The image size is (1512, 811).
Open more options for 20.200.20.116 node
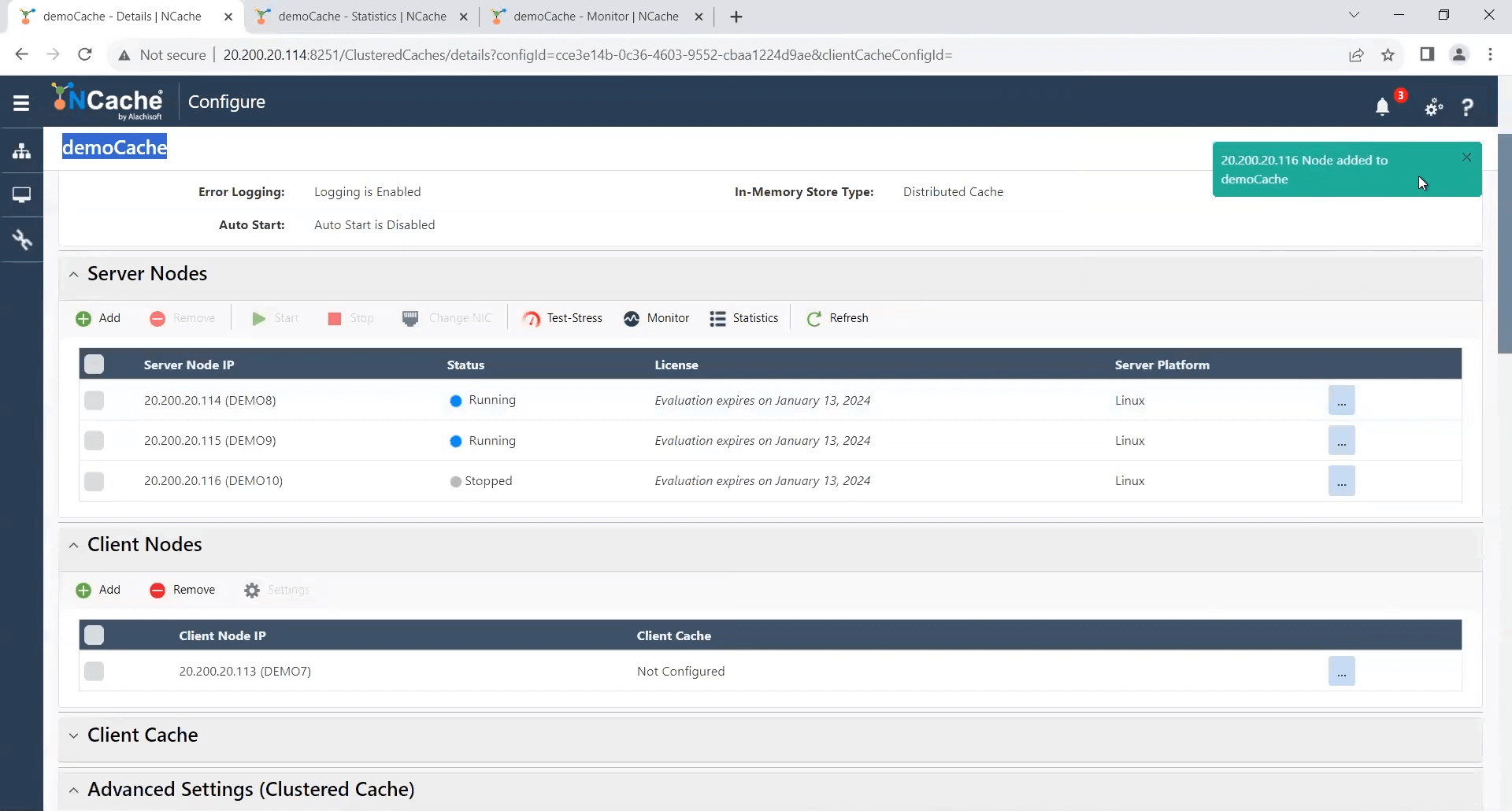click(1341, 480)
